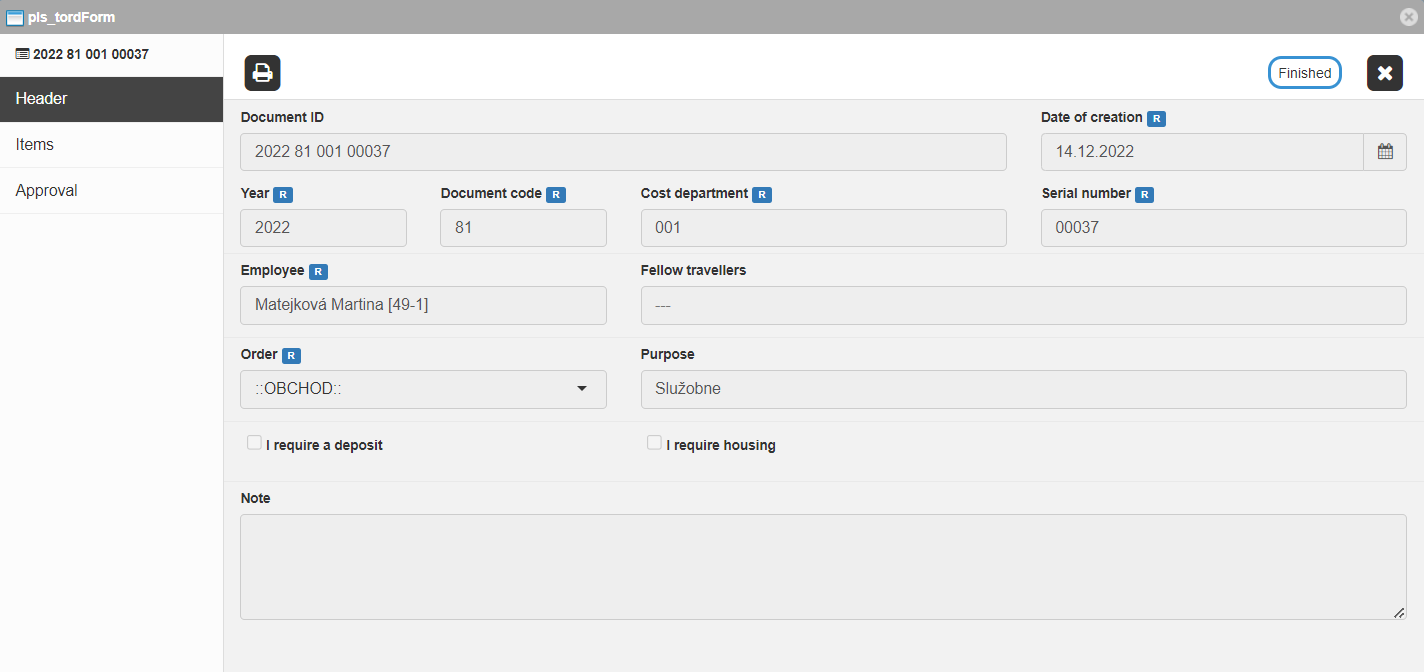Click the printer icon button
Viewport: 1424px width, 672px height.
coord(262,73)
